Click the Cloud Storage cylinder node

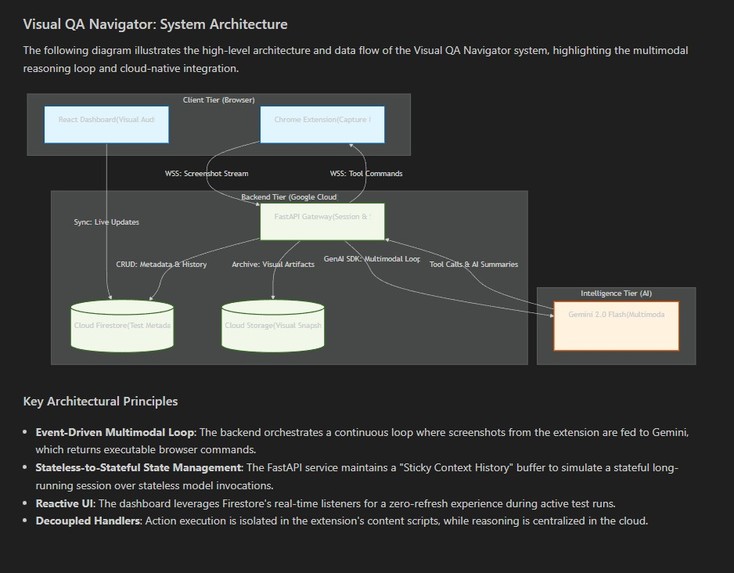tap(273, 326)
